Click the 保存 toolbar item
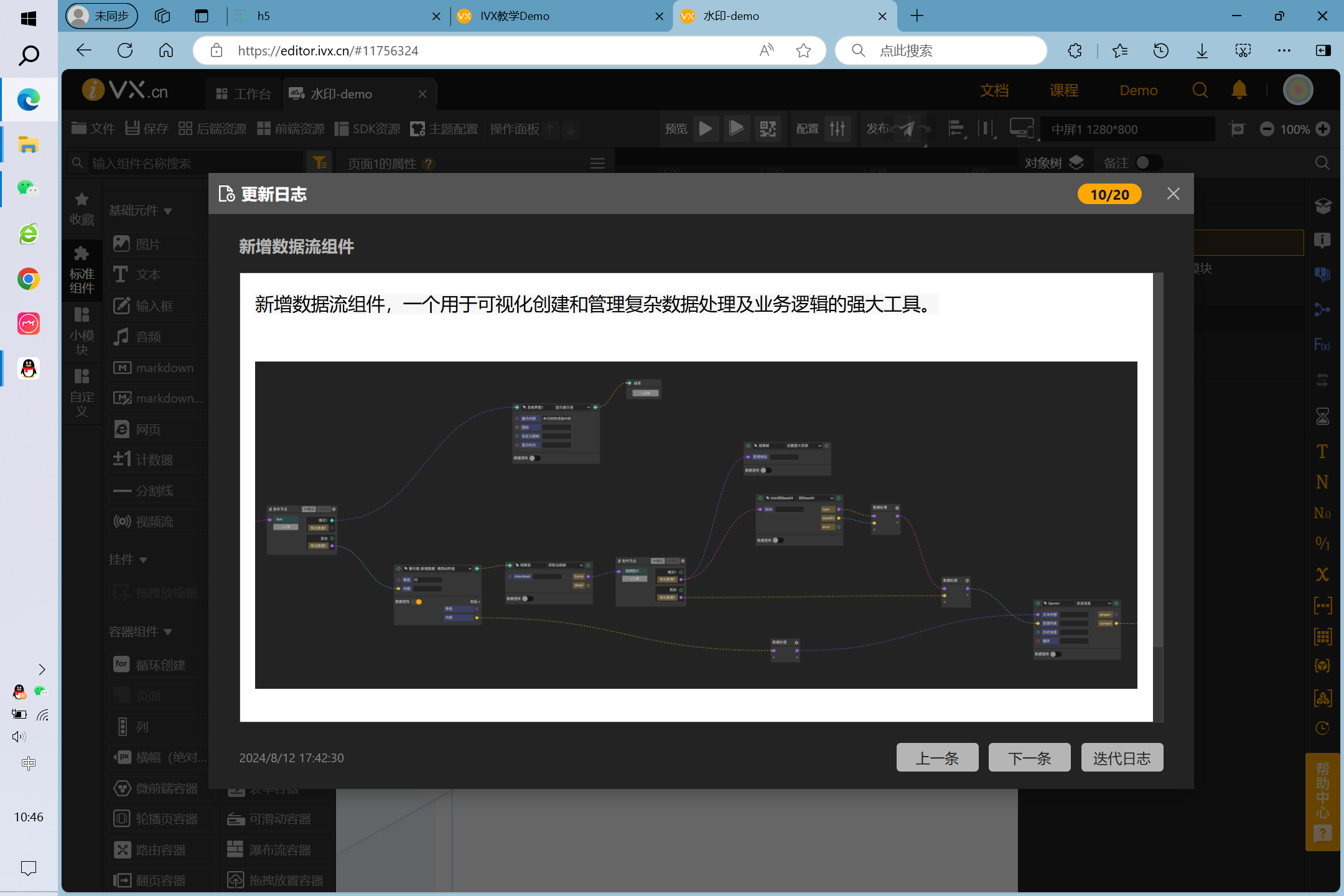This screenshot has height=896, width=1344. point(147,129)
